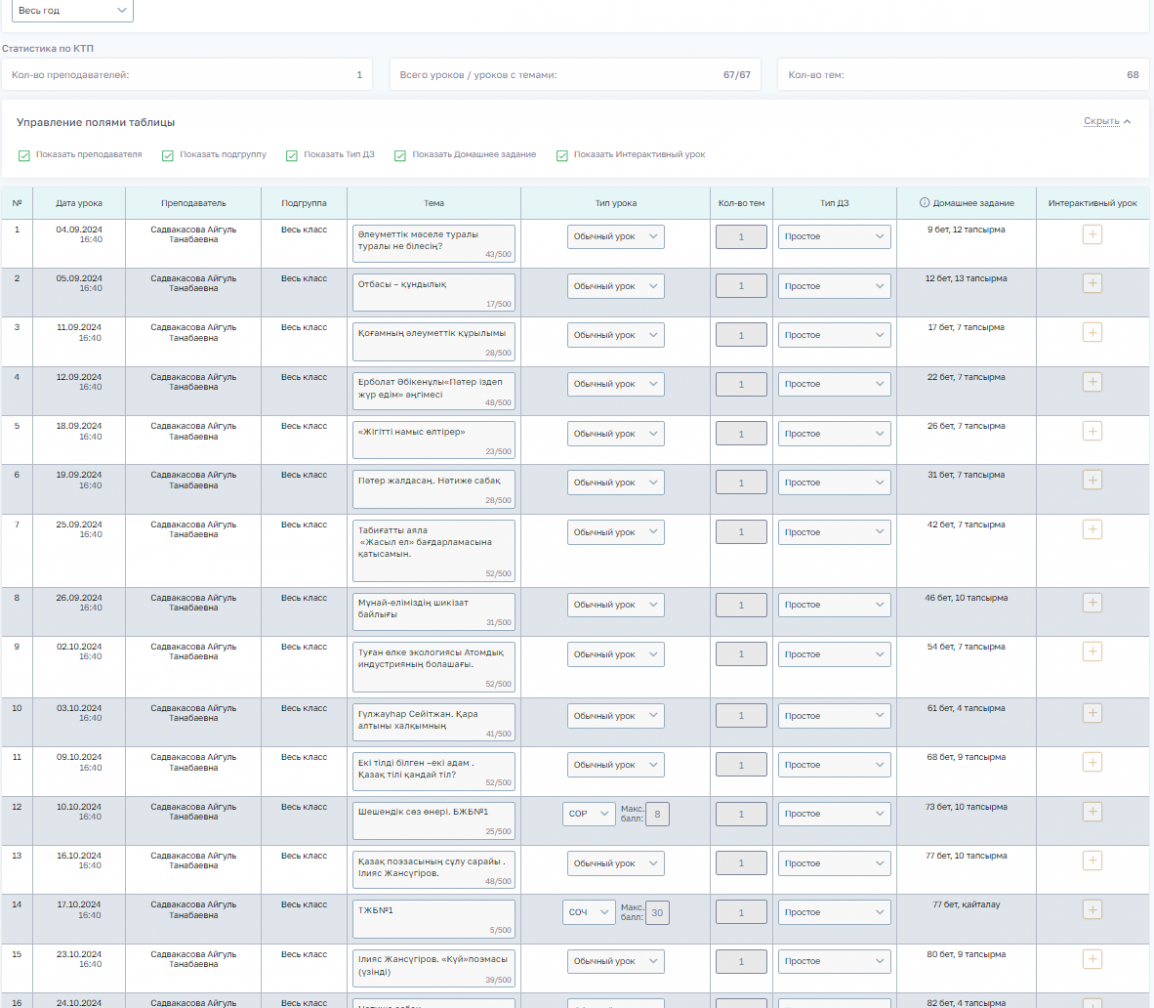
Task: Click plus icon in lesson 3 row
Action: [x=1092, y=333]
